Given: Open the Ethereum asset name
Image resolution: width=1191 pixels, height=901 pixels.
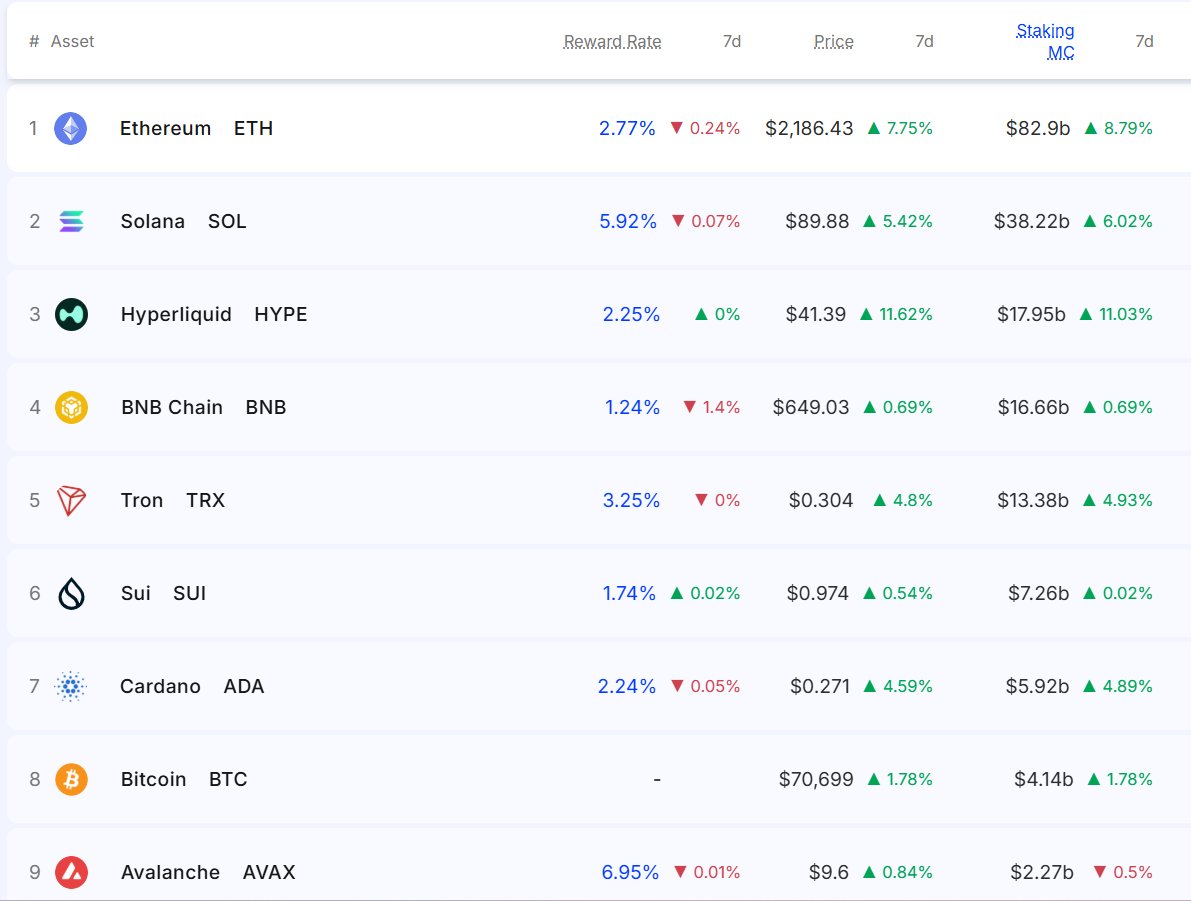Looking at the screenshot, I should coord(166,128).
